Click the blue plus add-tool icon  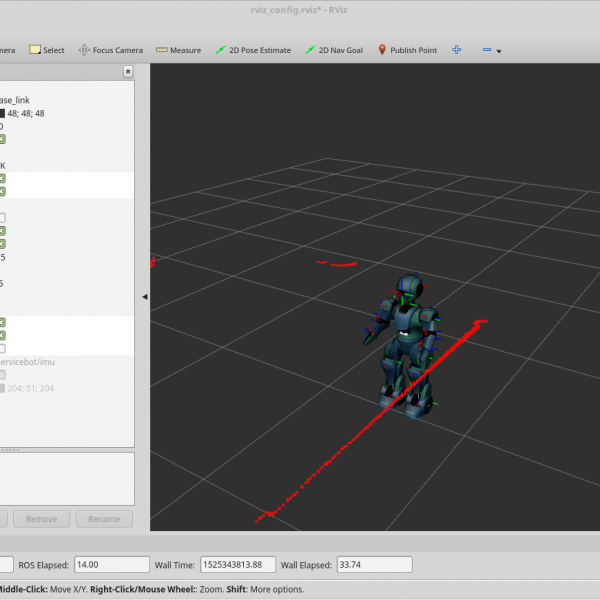coord(457,50)
